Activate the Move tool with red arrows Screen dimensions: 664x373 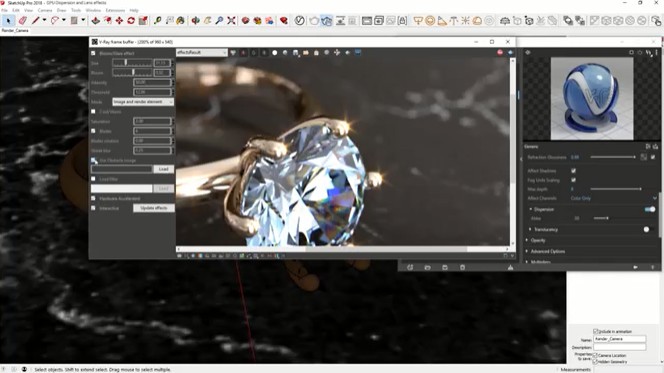pos(119,20)
